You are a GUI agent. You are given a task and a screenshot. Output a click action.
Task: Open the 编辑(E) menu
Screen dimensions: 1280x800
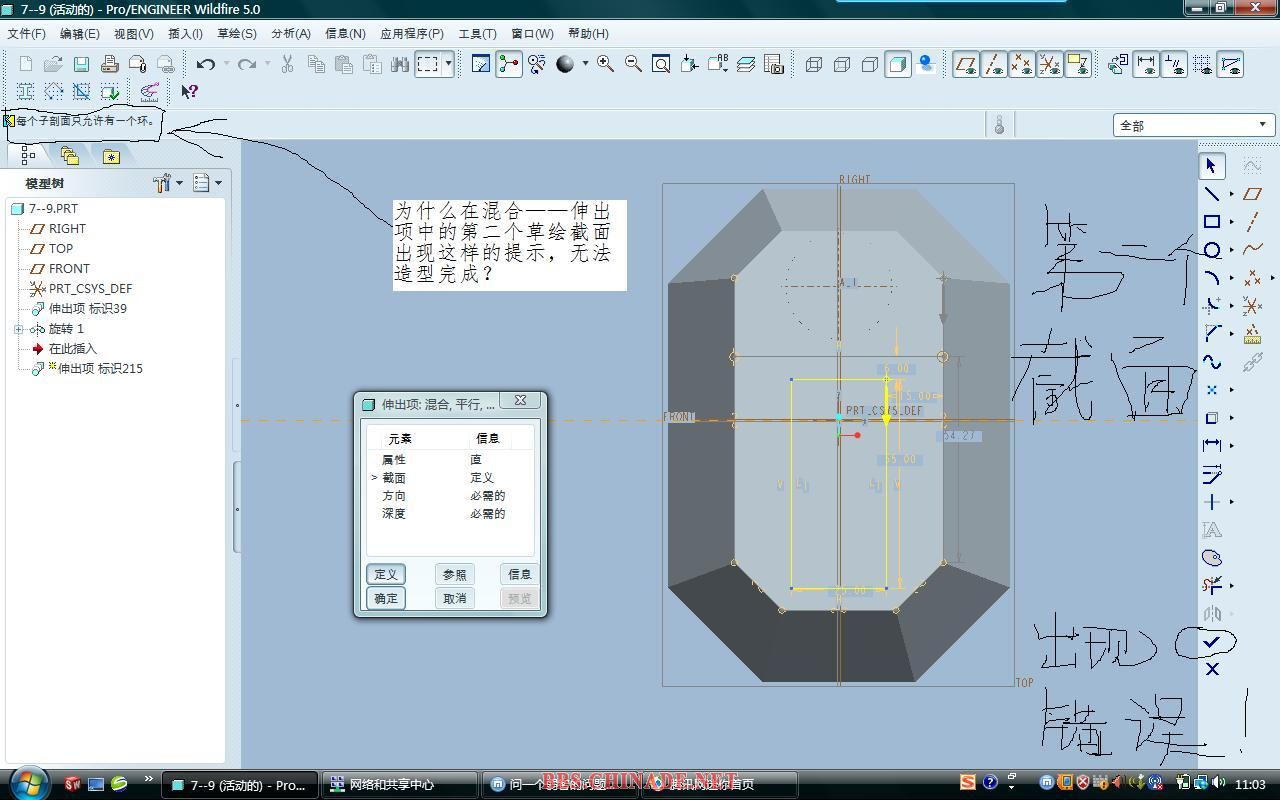click(x=80, y=34)
